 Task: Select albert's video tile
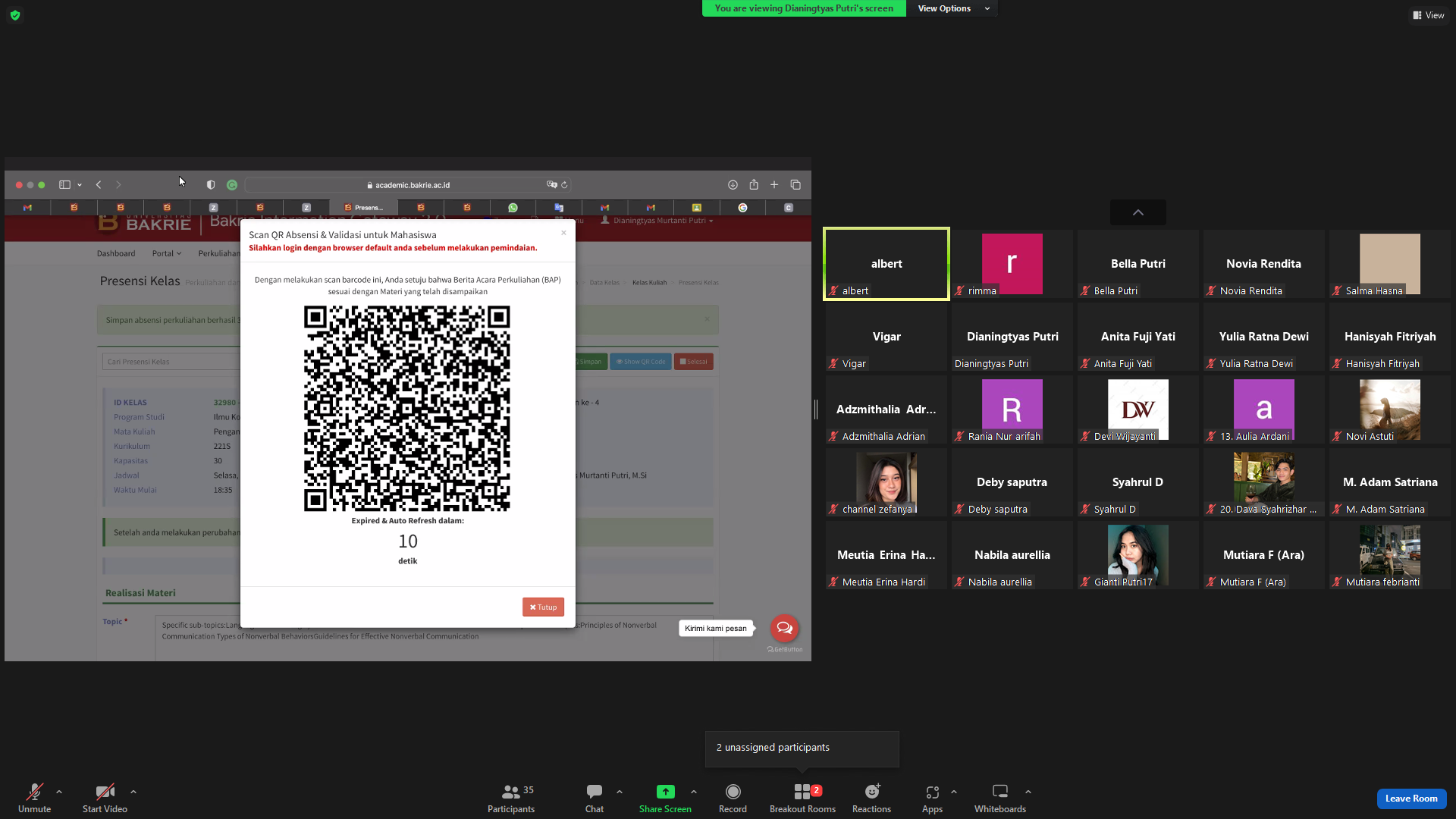886,264
